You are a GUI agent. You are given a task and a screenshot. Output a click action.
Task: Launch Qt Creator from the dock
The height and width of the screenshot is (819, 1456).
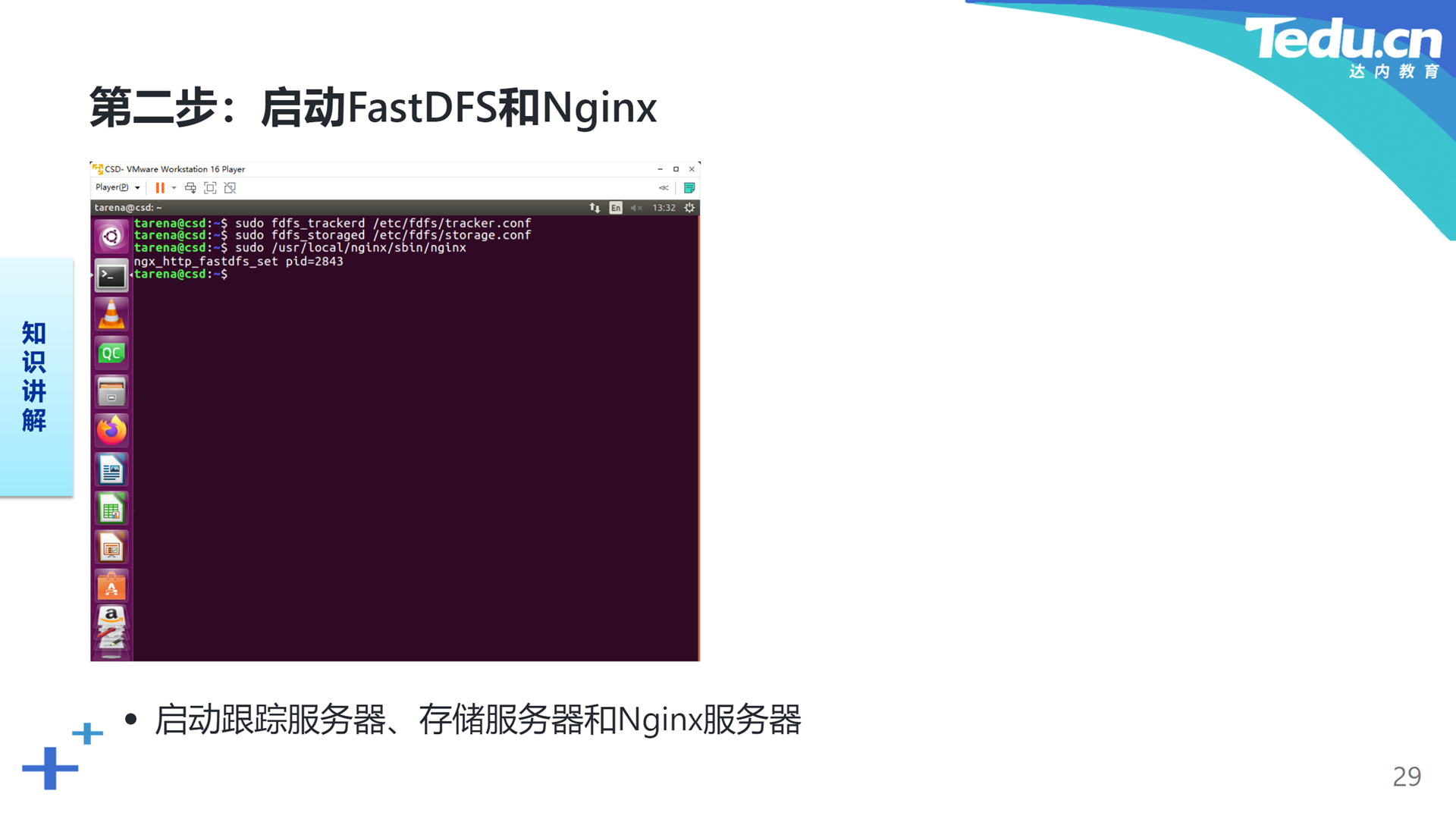pos(111,353)
